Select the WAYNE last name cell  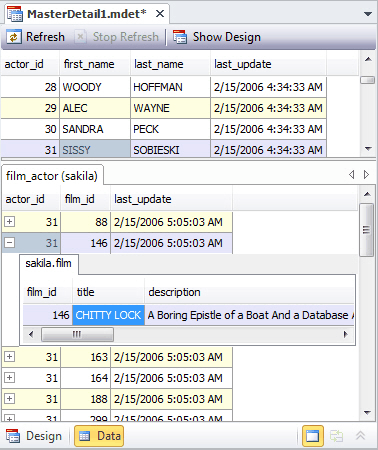[170, 108]
